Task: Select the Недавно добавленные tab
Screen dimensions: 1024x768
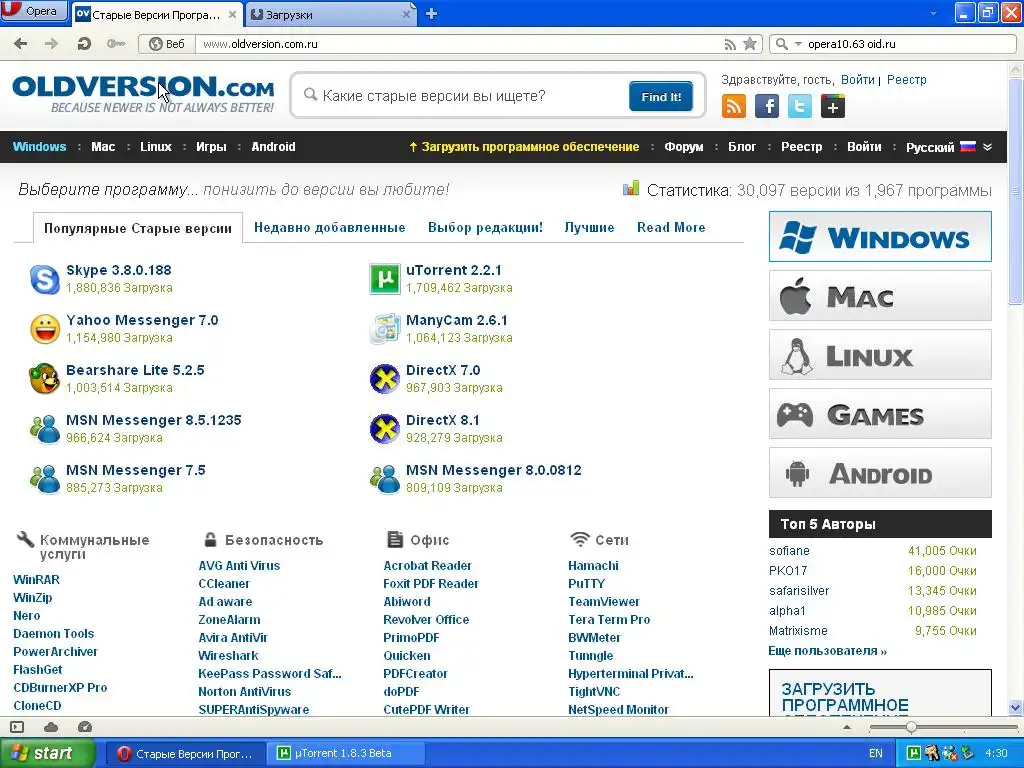Action: (x=329, y=227)
